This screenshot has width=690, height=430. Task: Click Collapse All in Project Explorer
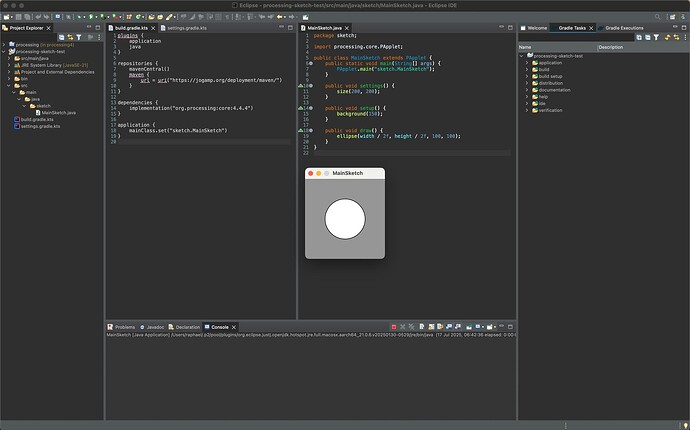click(x=62, y=37)
